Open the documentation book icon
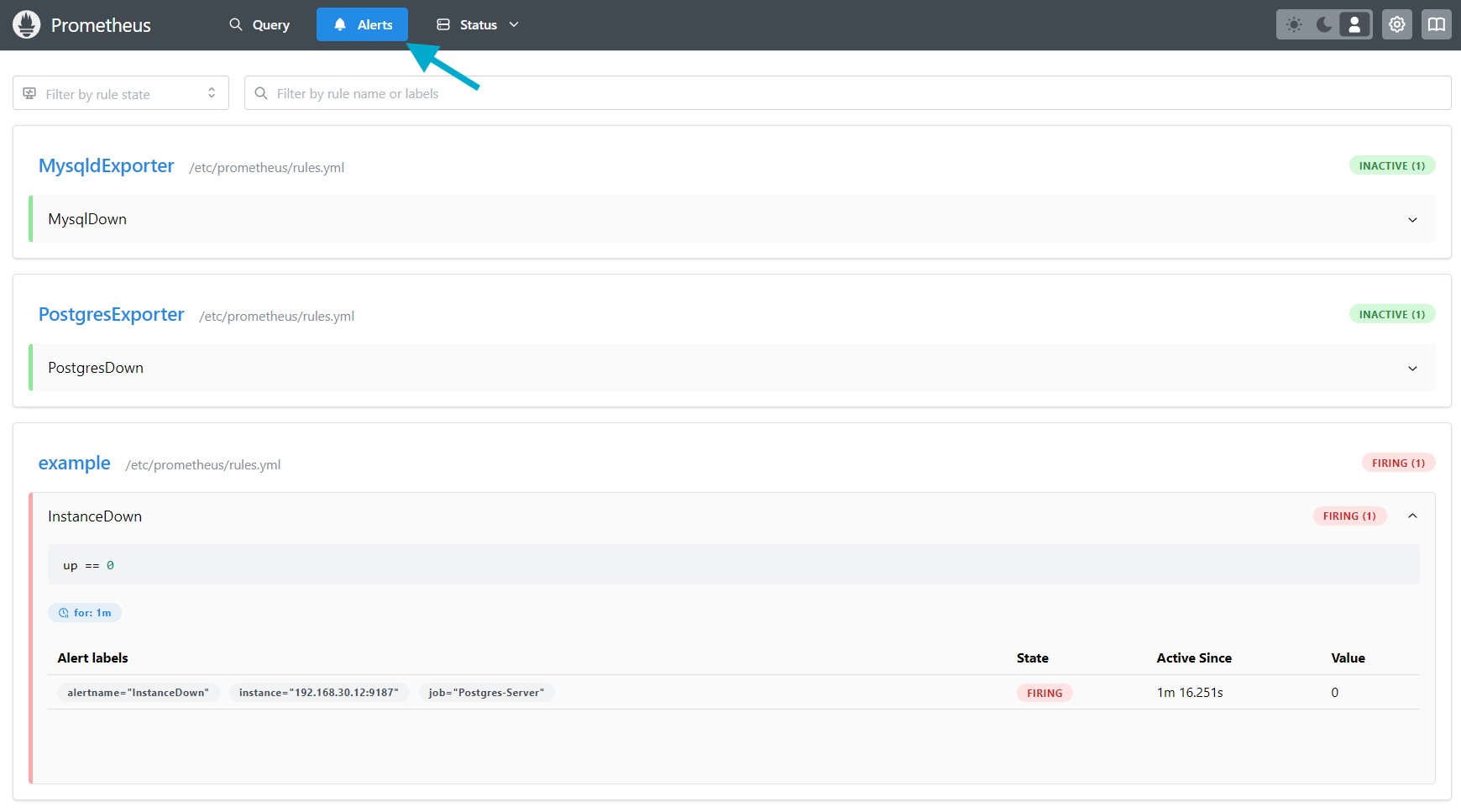 1437,24
